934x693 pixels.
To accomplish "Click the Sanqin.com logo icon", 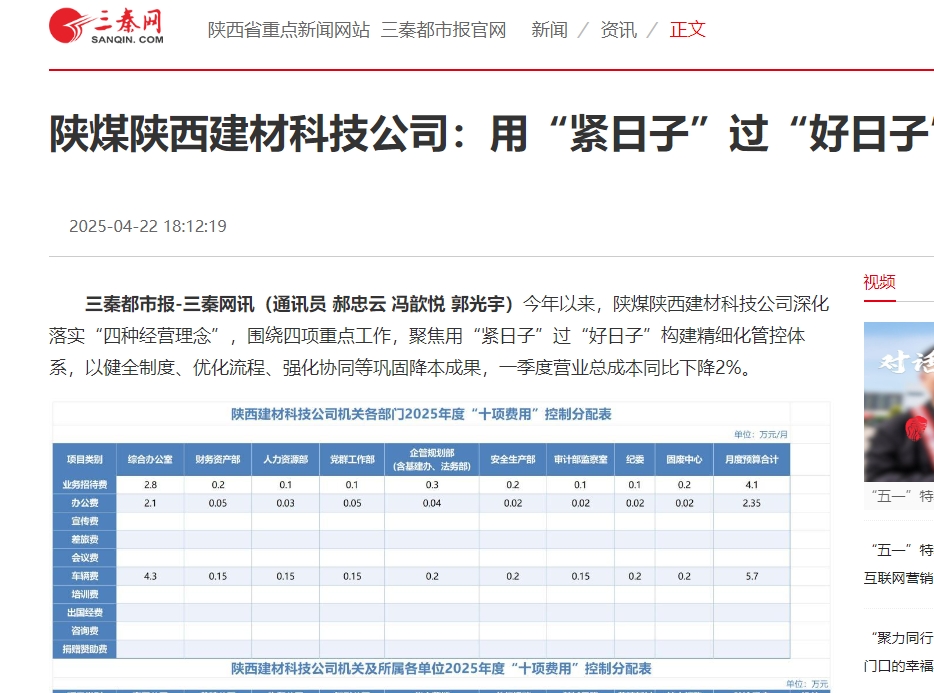I will pos(68,25).
